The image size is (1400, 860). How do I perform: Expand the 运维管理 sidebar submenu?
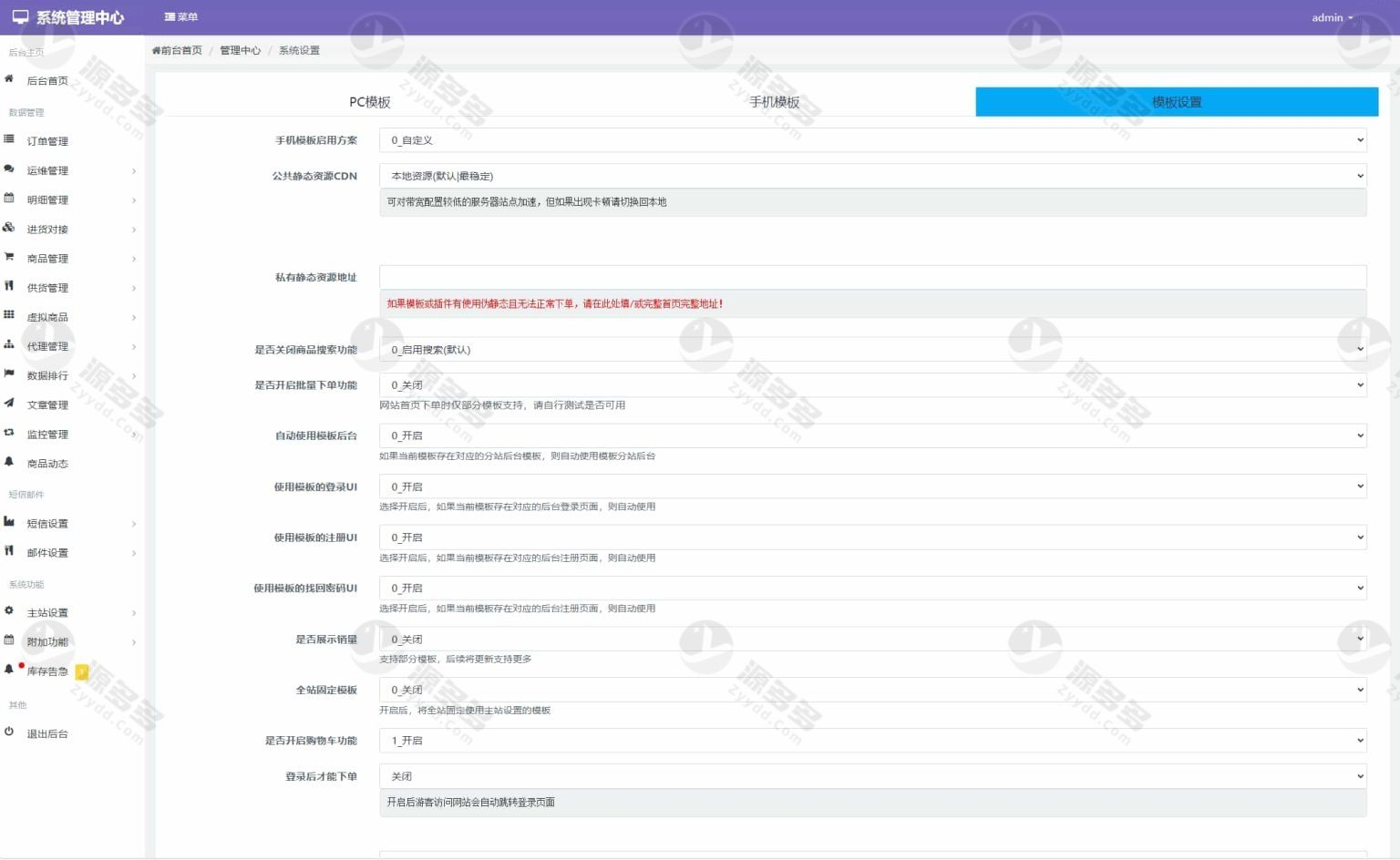(x=71, y=170)
